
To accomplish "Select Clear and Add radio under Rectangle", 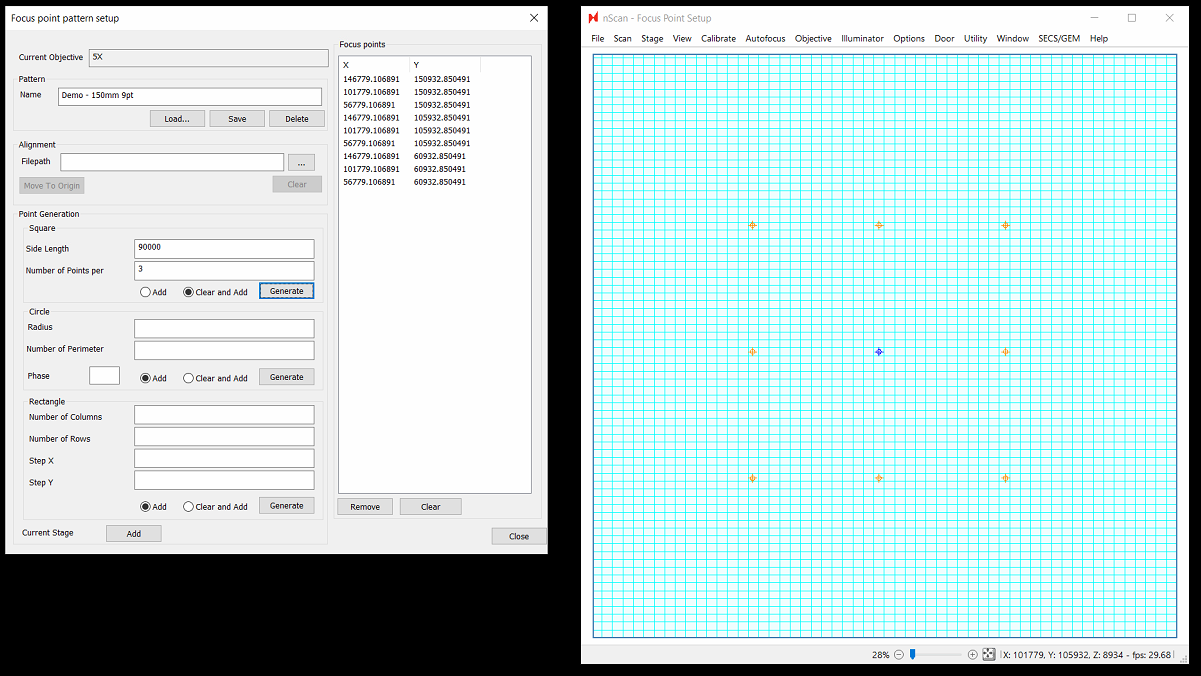I will coord(189,507).
